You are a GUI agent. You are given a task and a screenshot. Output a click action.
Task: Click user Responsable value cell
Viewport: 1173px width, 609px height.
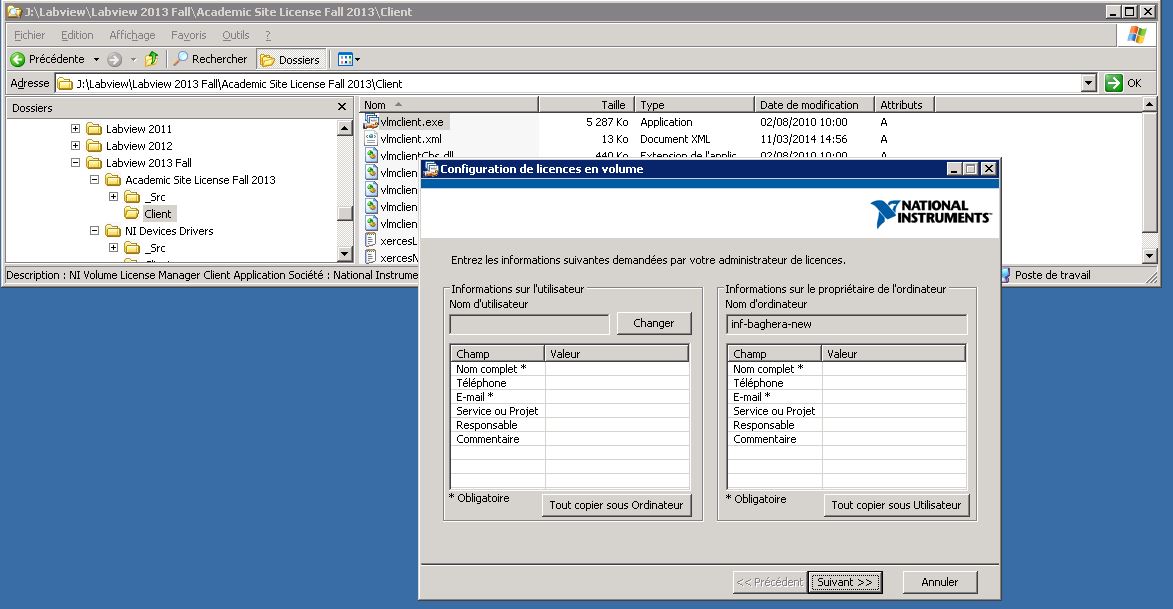tap(616, 425)
